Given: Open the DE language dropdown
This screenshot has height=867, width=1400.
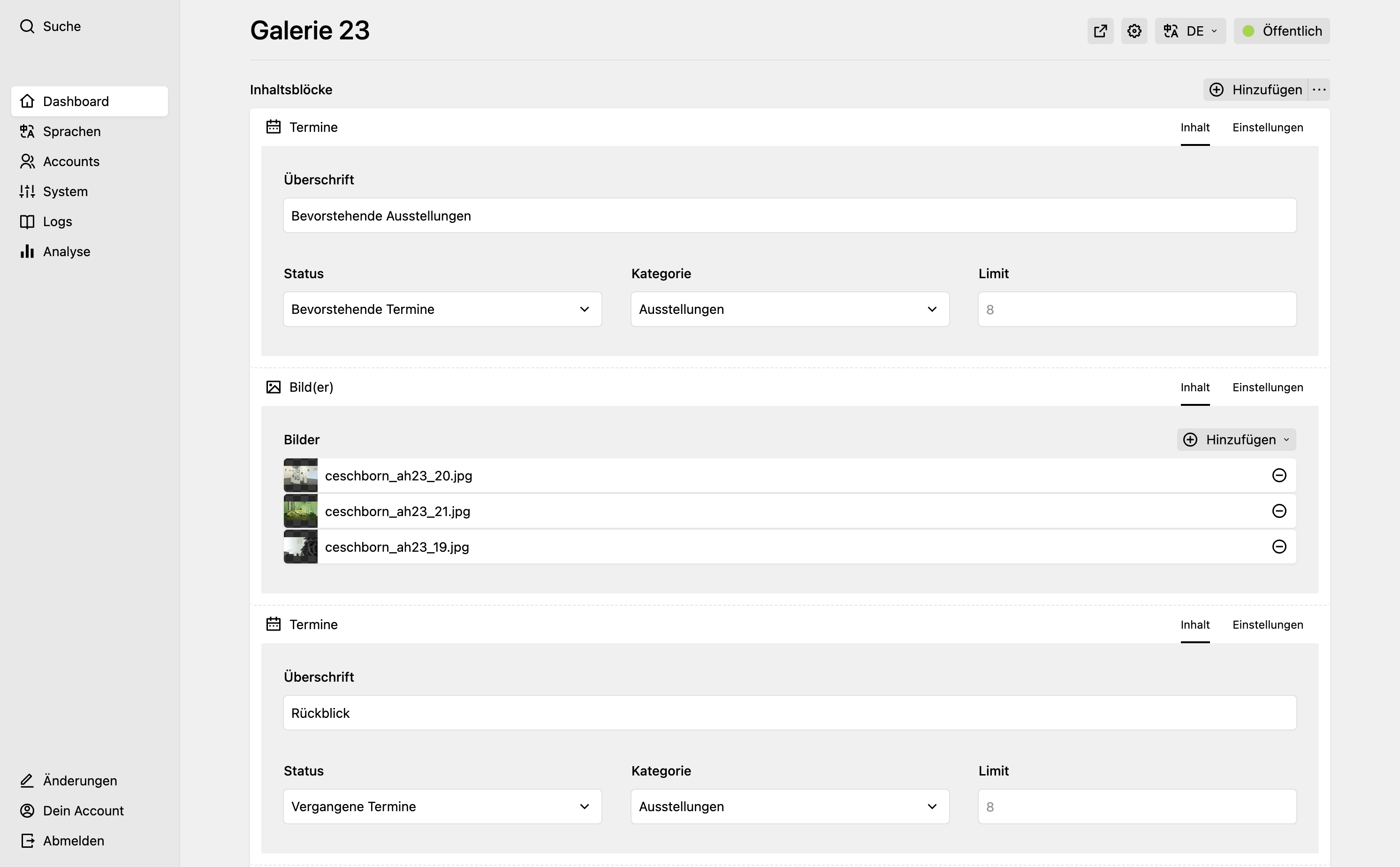Looking at the screenshot, I should click(1190, 31).
